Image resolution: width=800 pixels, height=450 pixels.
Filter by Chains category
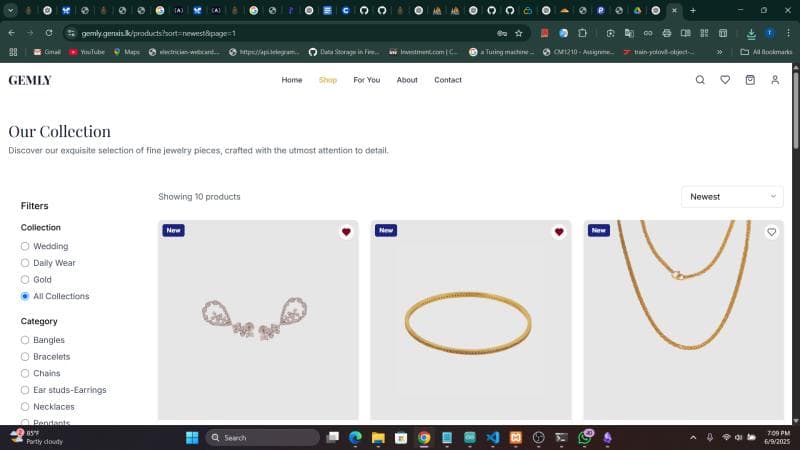pyautogui.click(x=25, y=373)
